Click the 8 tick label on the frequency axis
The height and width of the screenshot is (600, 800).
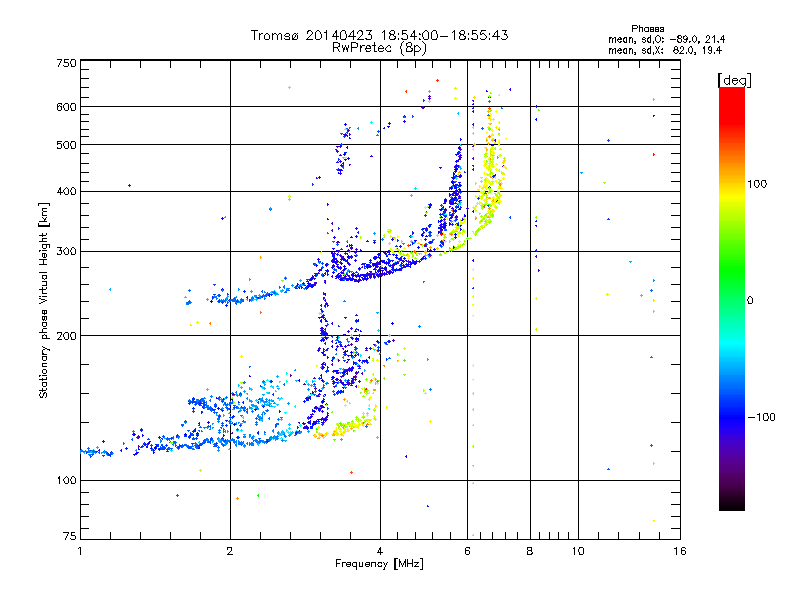point(530,551)
